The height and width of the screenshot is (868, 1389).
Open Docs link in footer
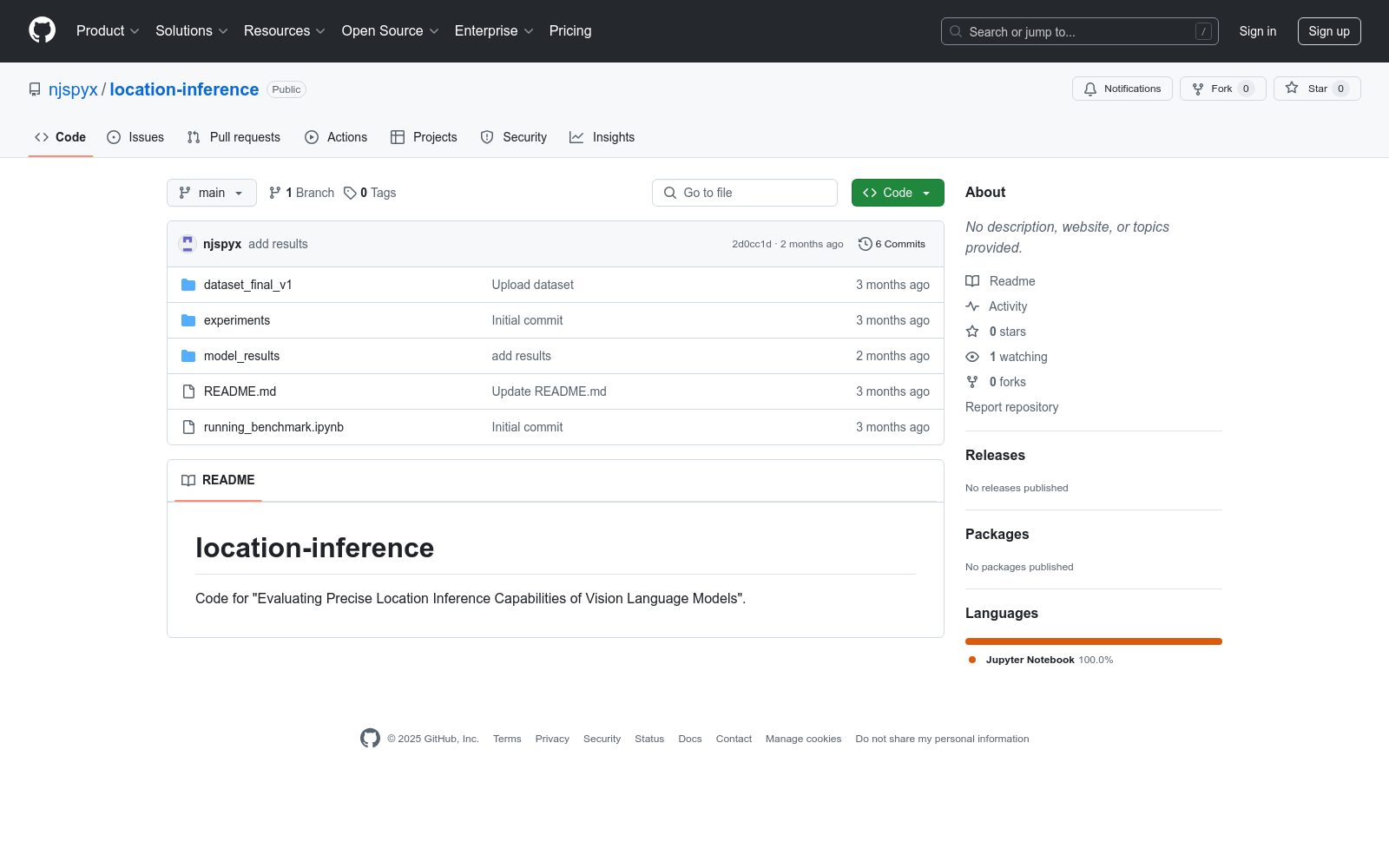point(690,739)
